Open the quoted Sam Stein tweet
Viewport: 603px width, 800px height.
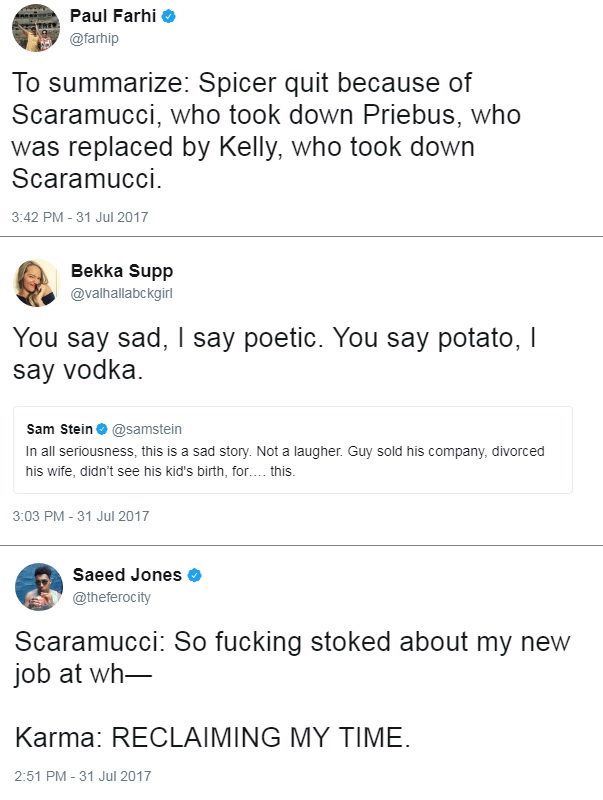[293, 450]
